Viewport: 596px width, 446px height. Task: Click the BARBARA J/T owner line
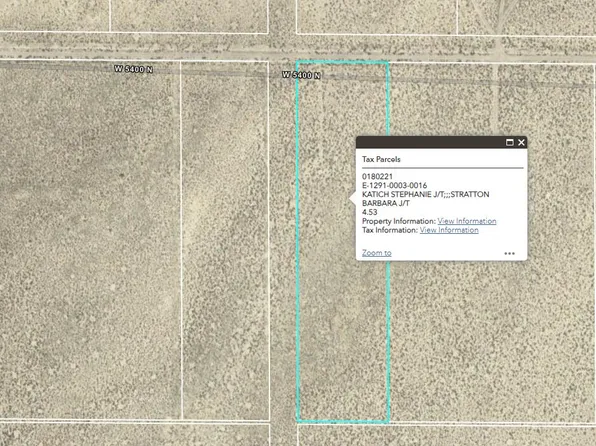point(386,203)
